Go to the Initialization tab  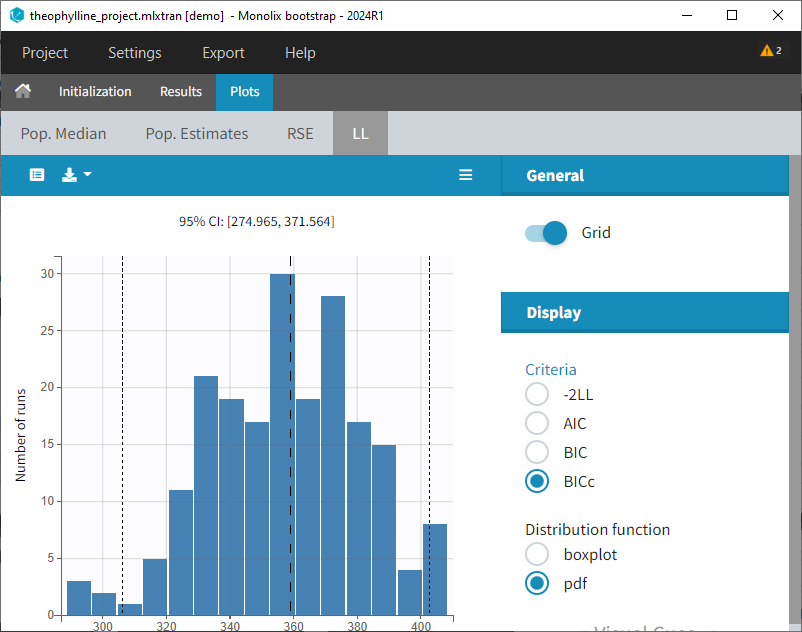[95, 91]
